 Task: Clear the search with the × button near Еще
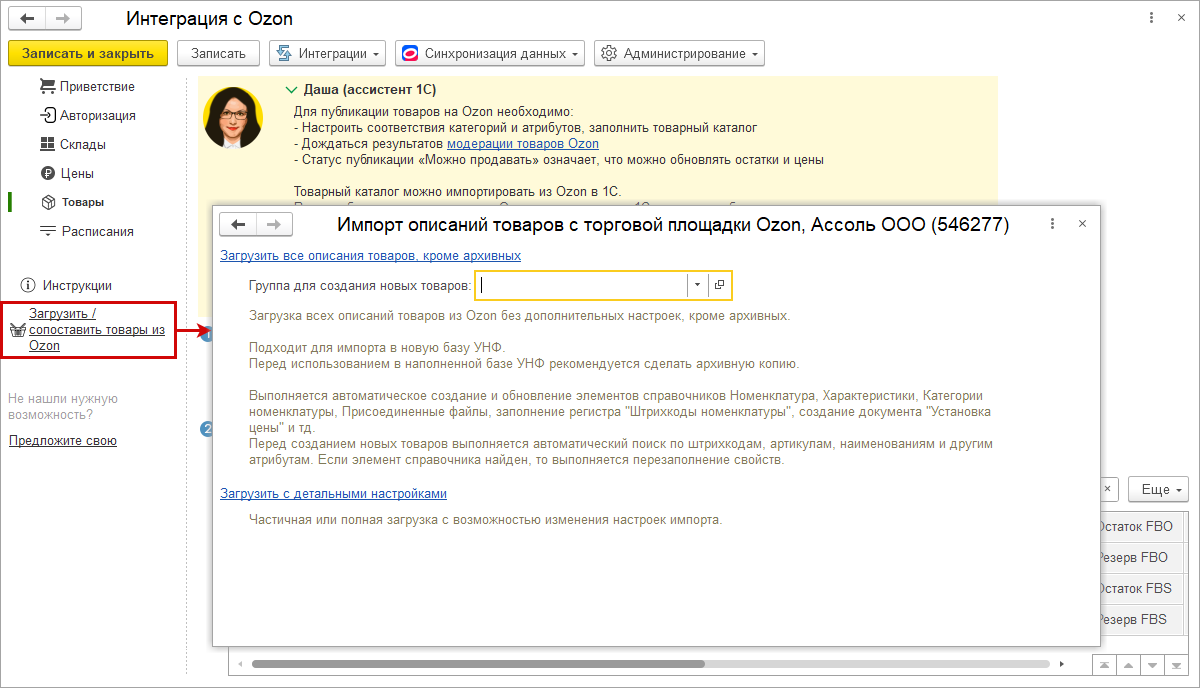[x=1107, y=489]
